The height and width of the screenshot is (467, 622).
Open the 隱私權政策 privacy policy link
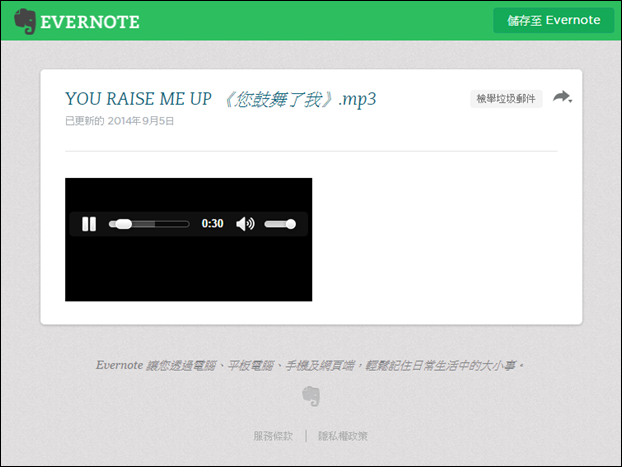click(x=343, y=436)
